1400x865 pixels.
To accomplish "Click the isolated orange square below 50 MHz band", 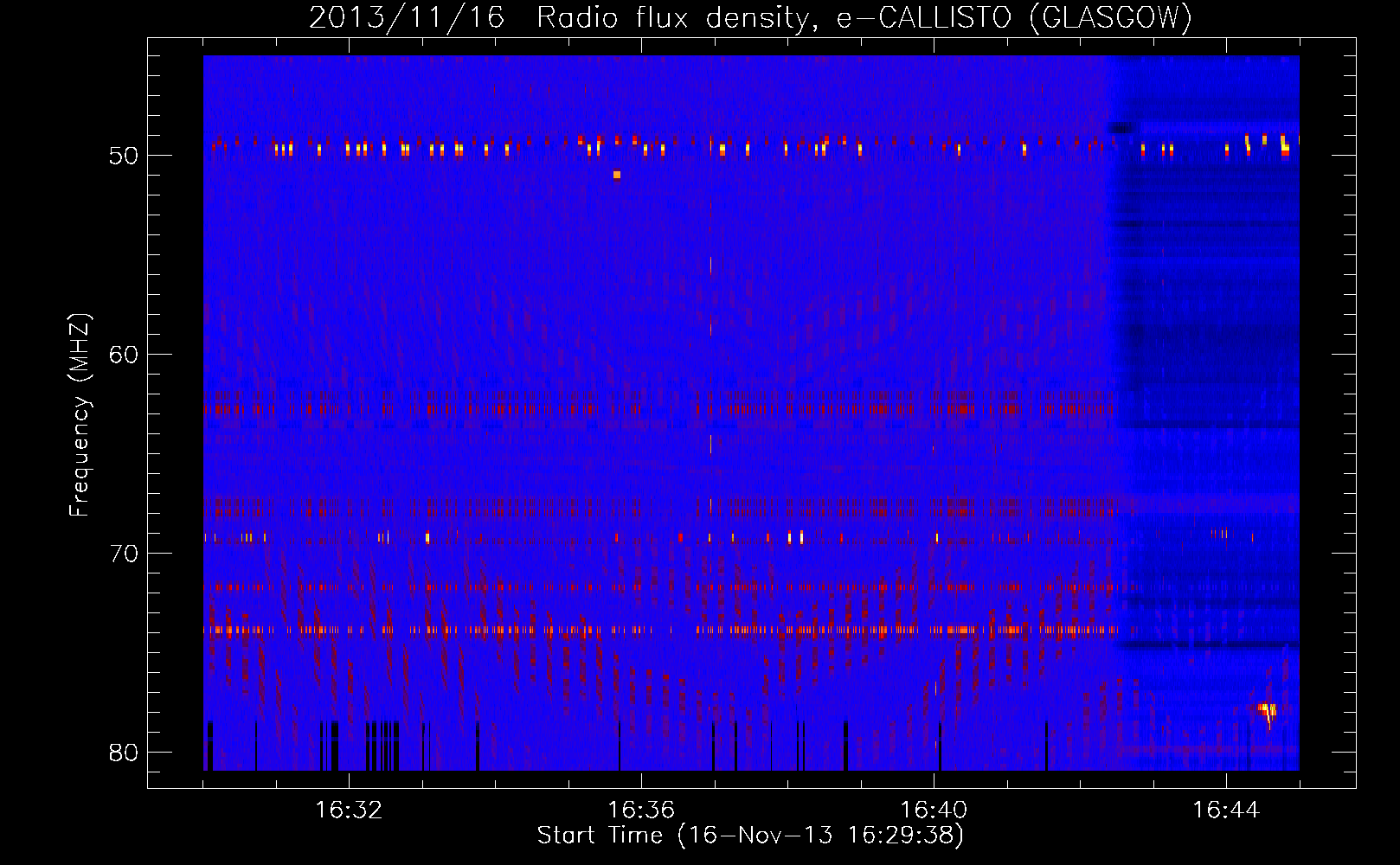I will click(617, 175).
